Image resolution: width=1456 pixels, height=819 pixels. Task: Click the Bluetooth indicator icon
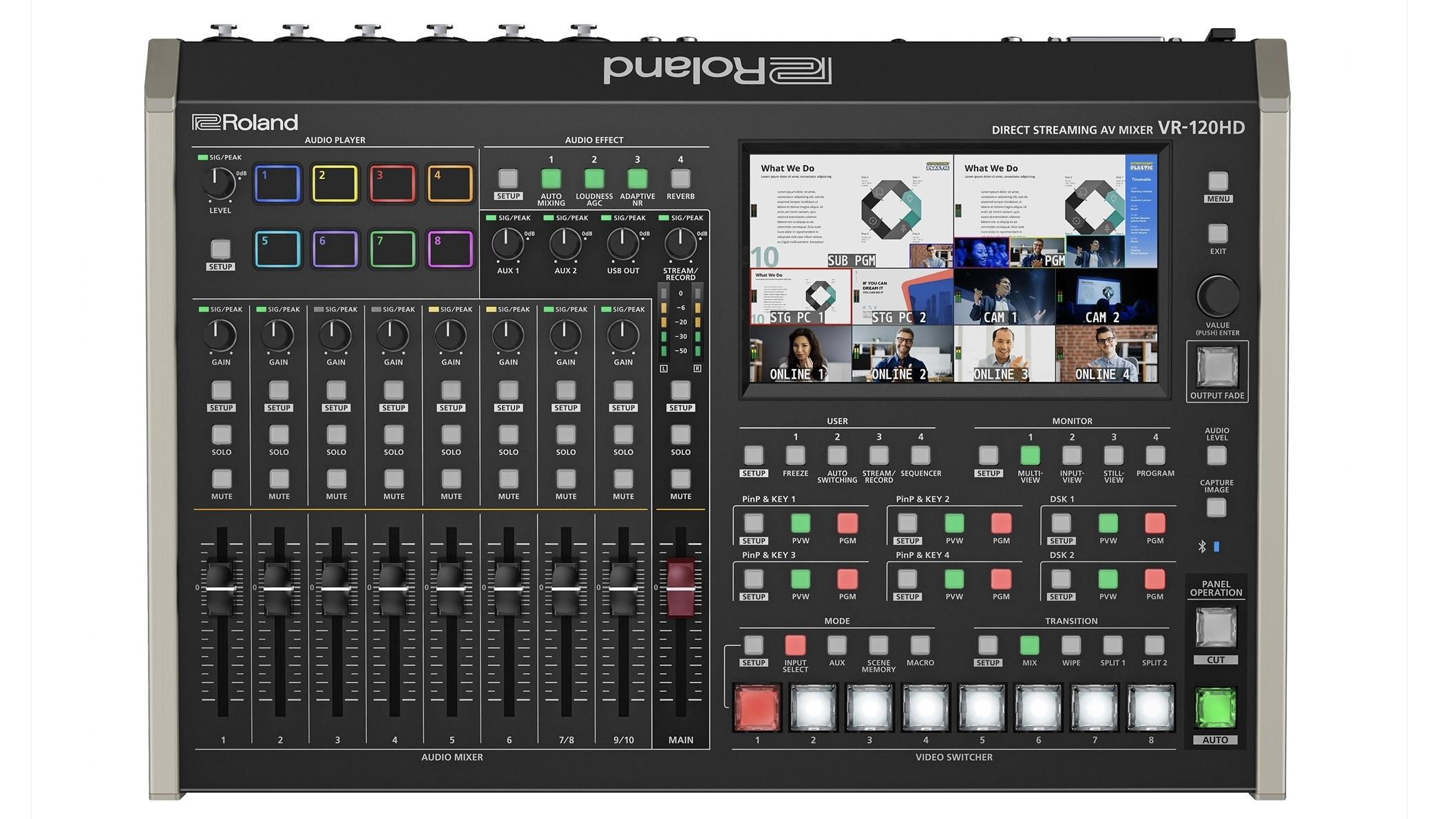pyautogui.click(x=1202, y=546)
